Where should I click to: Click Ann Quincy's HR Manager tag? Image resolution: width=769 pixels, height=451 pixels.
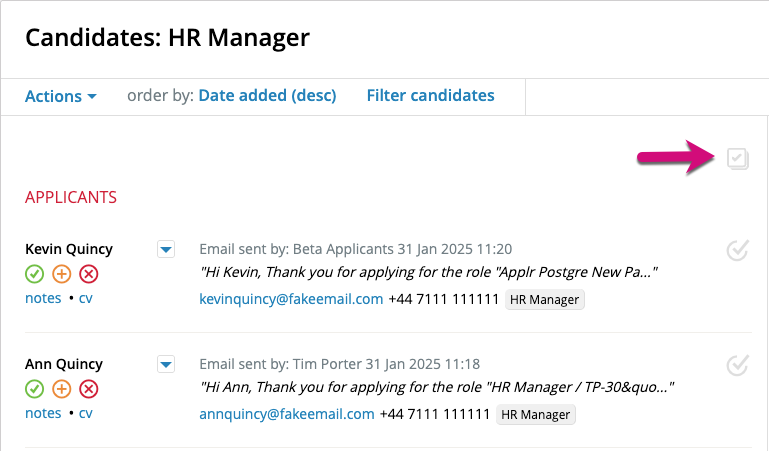click(536, 415)
